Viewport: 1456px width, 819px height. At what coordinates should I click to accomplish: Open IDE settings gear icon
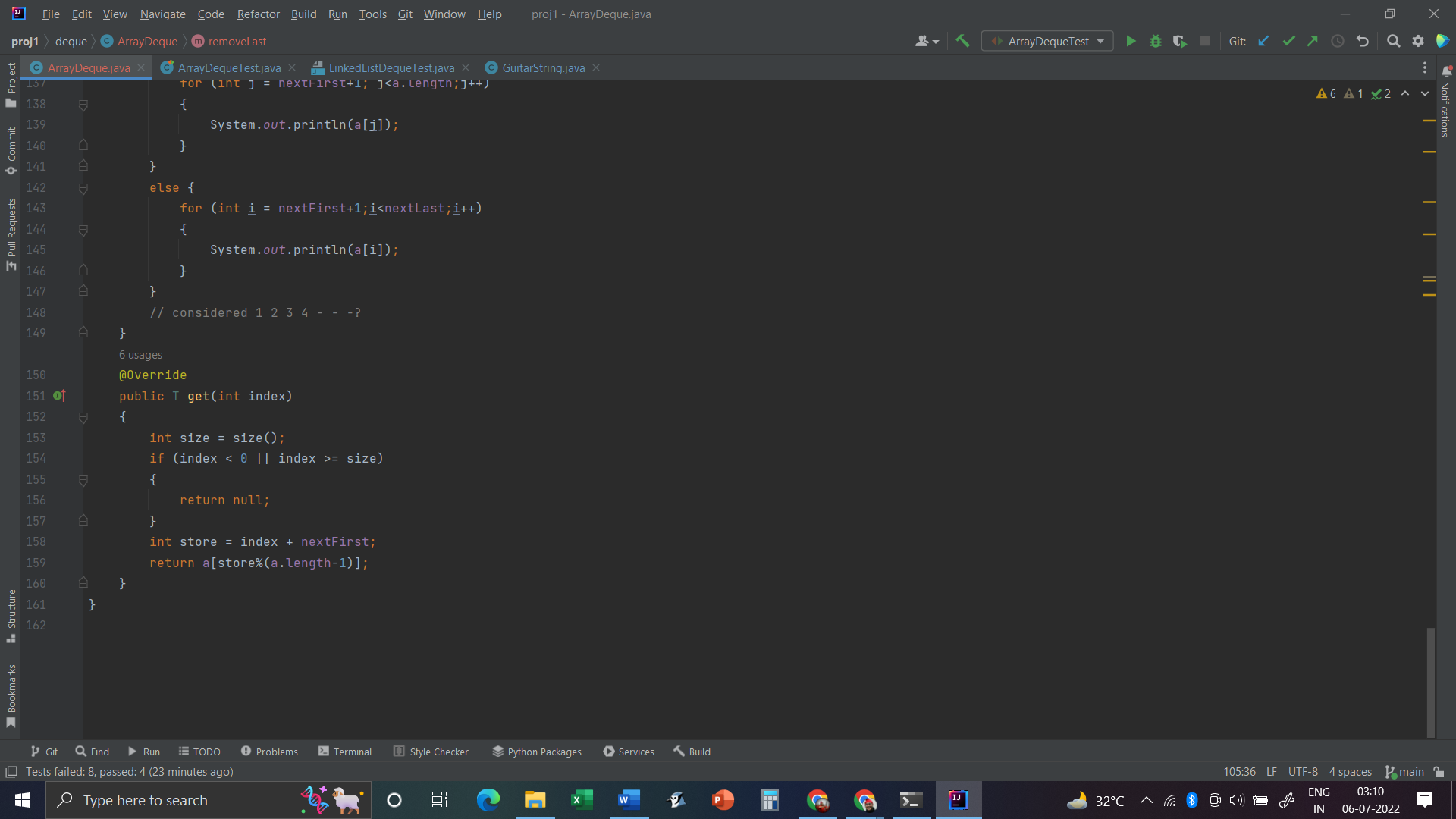(1417, 42)
